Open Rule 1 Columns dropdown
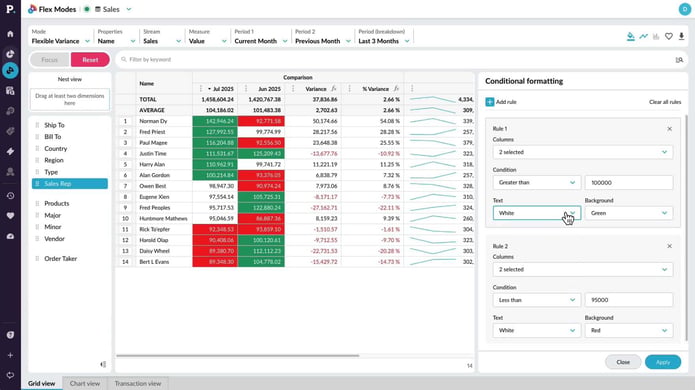695x390 pixels. point(582,152)
